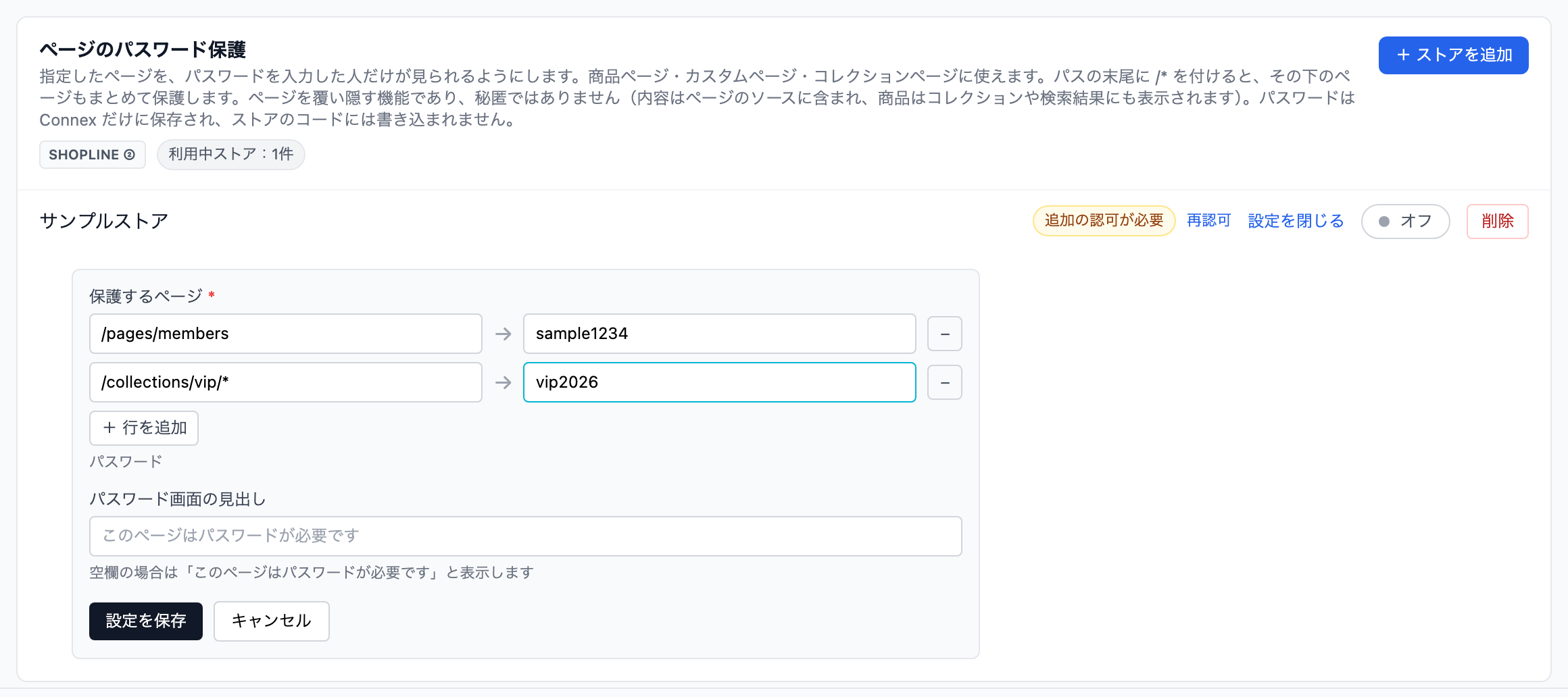This screenshot has width=1568, height=697.
Task: Remove the /pages/members row with minus button
Action: [x=945, y=334]
